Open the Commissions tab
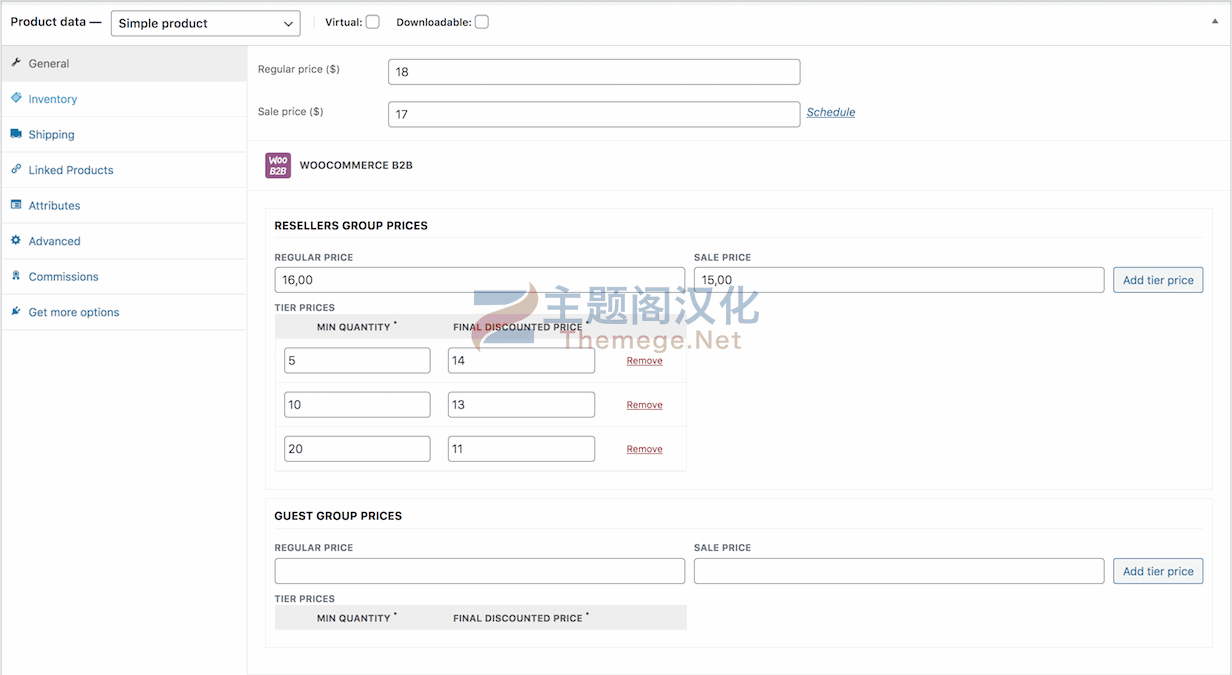 pos(124,276)
